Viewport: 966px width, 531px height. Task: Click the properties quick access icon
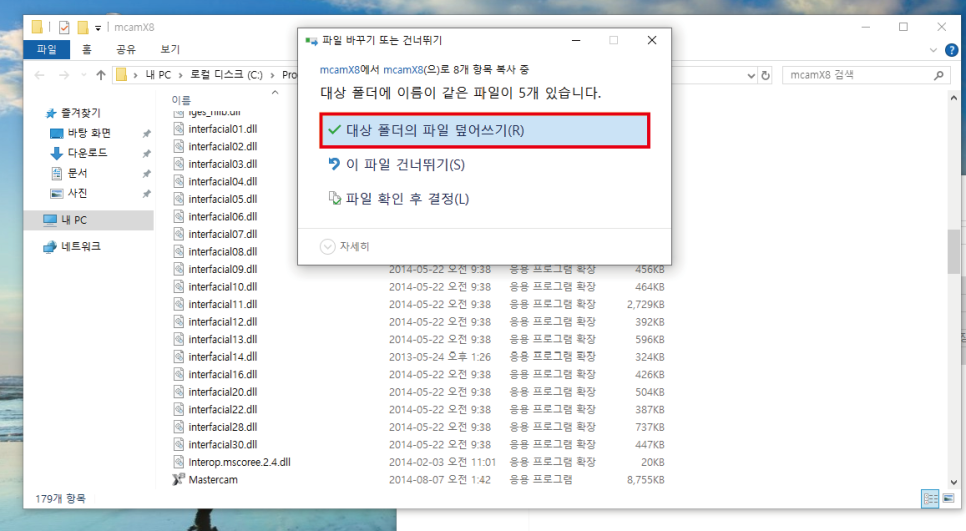tap(64, 27)
